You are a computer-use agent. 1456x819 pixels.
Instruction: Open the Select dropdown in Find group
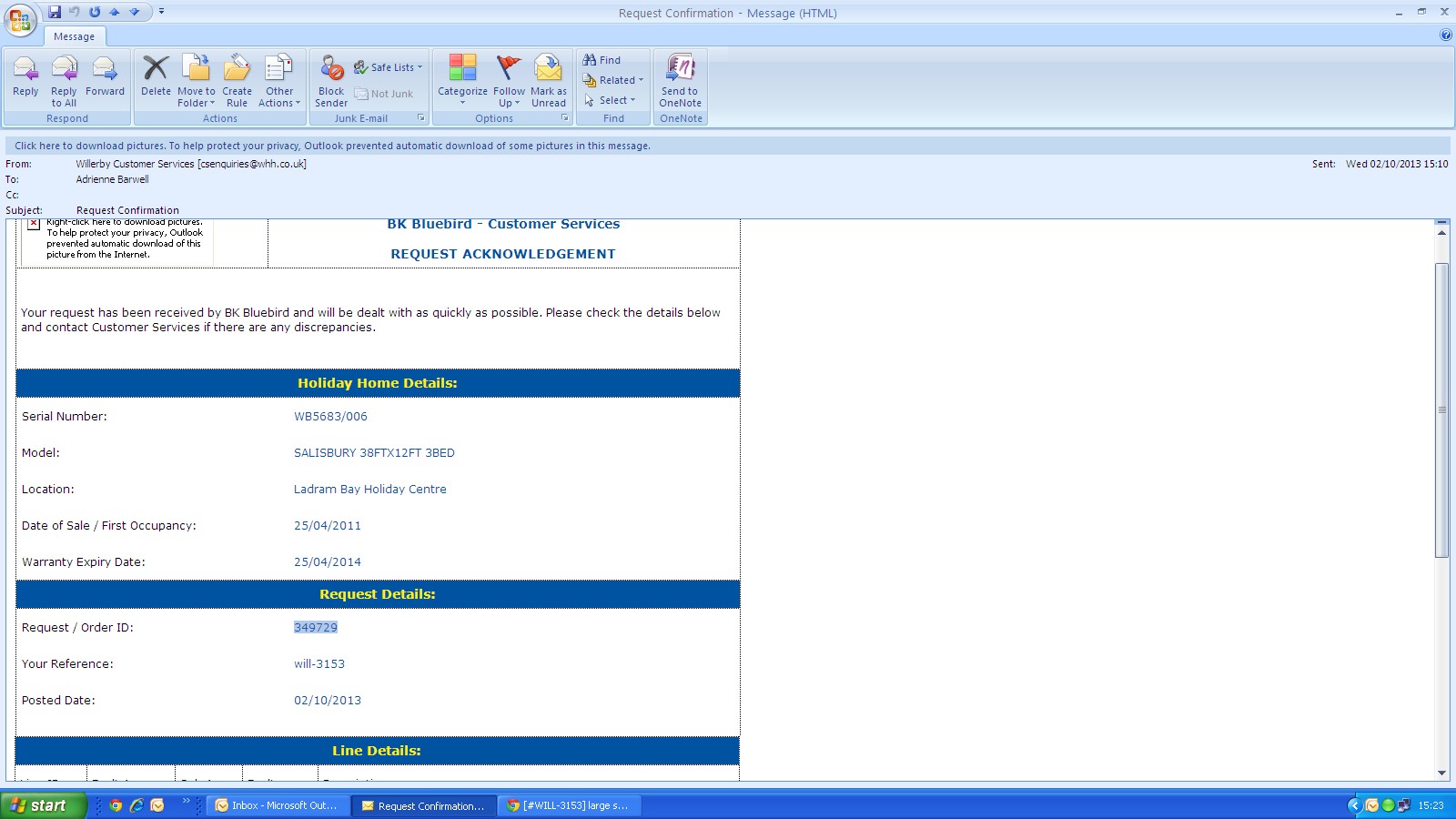point(610,100)
